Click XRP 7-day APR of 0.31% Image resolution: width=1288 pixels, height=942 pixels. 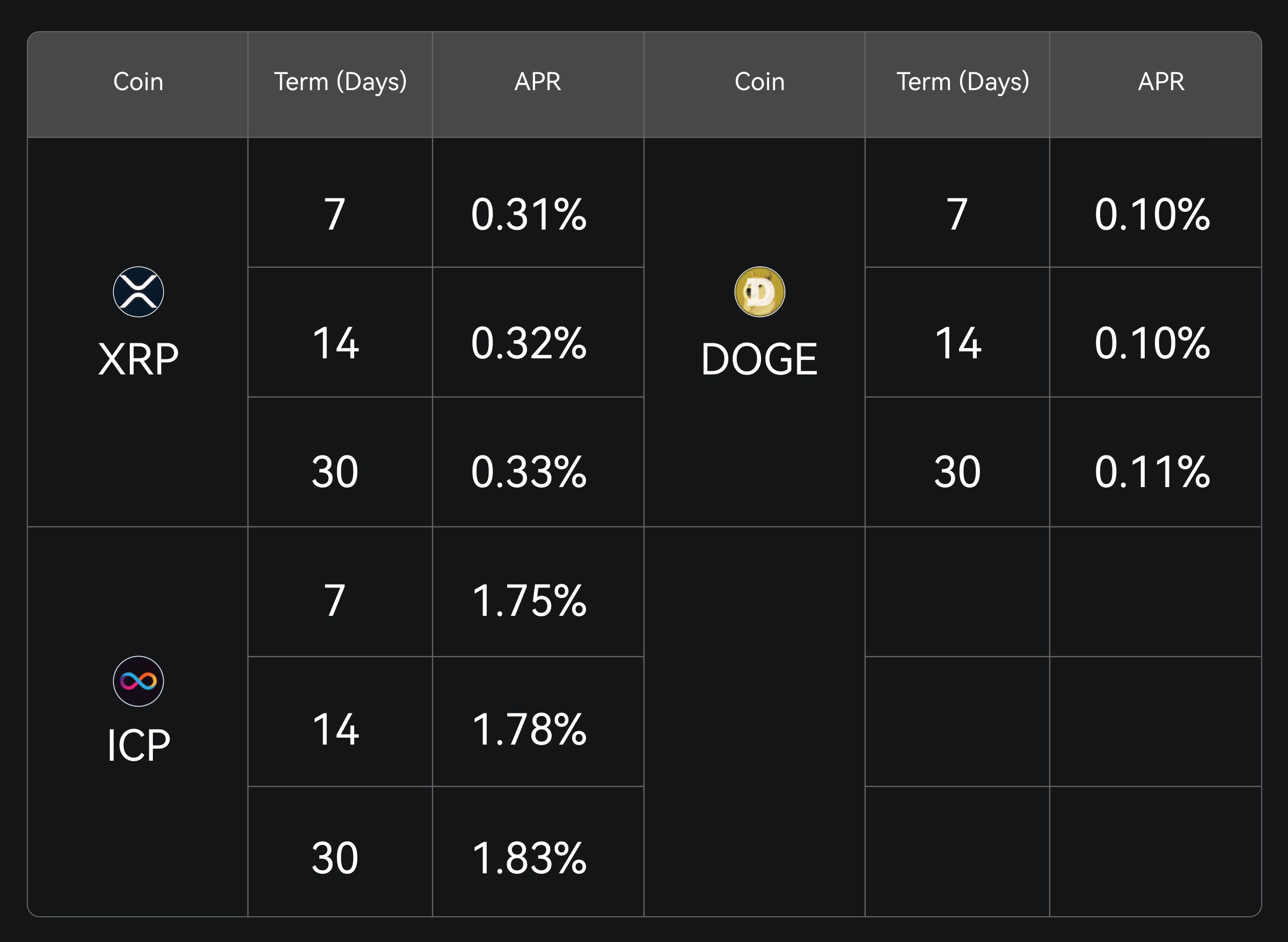(529, 215)
